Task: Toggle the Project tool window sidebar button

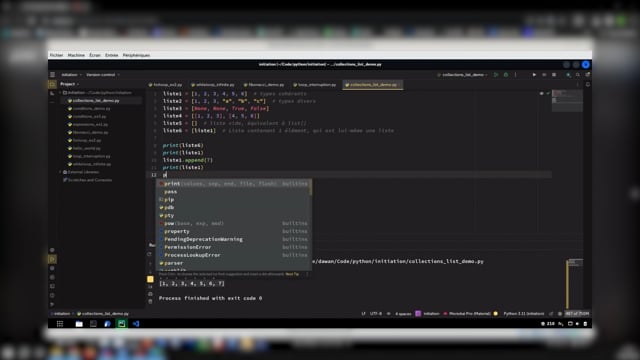Action: [52, 84]
